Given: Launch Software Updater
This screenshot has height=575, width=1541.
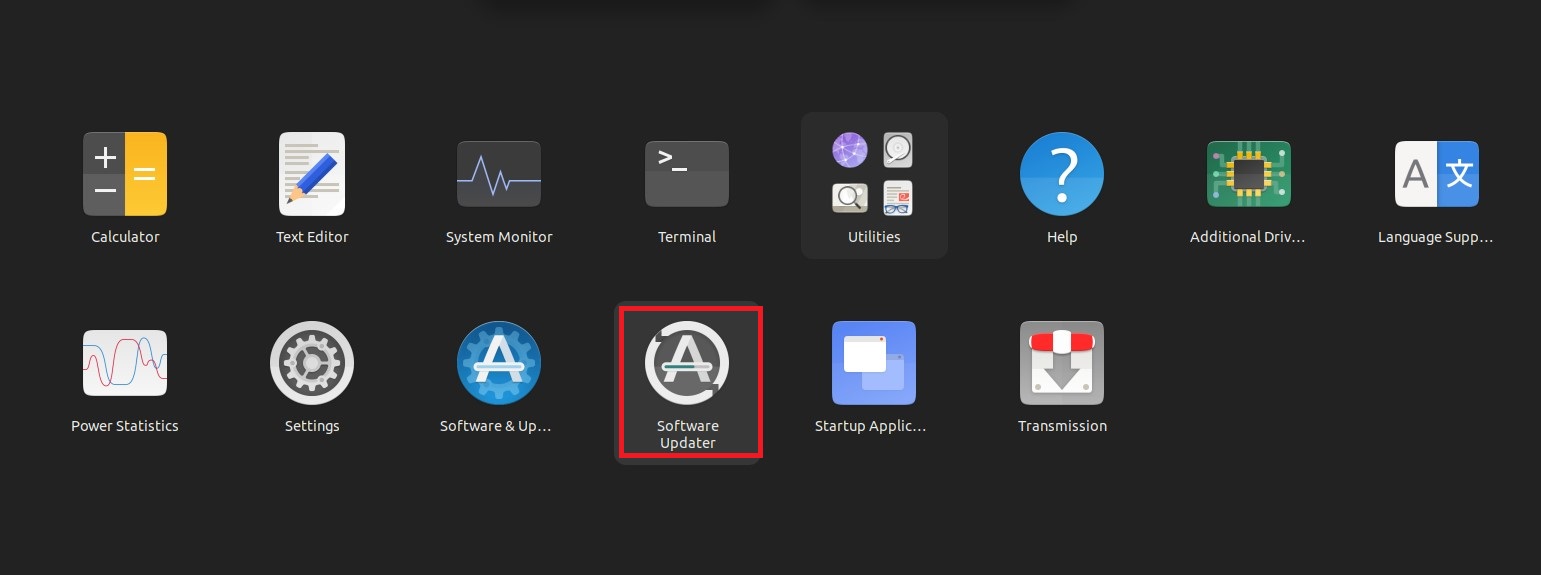Looking at the screenshot, I should coord(687,363).
